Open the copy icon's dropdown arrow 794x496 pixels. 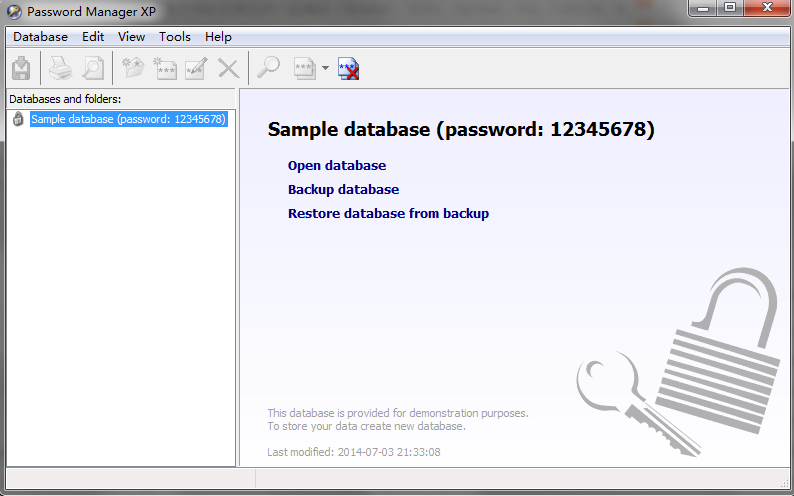[325, 68]
